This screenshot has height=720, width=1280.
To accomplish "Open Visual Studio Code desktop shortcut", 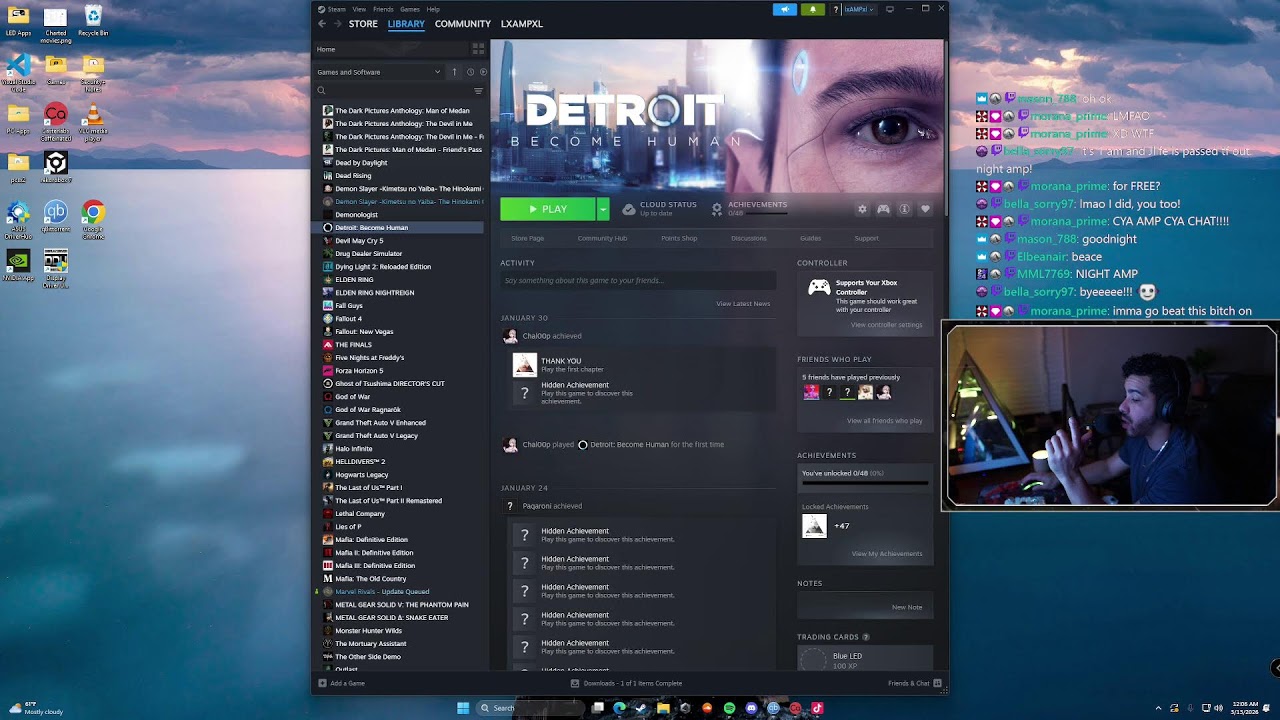I will pos(18,71).
